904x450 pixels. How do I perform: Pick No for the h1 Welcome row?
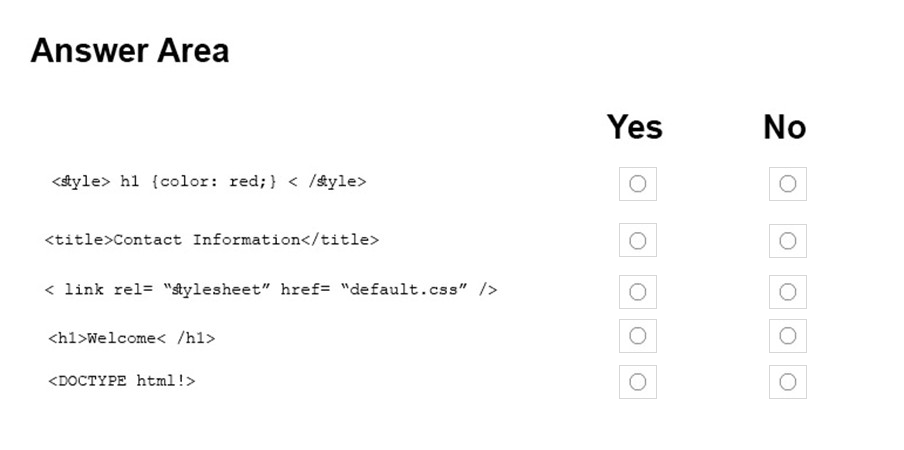point(788,336)
